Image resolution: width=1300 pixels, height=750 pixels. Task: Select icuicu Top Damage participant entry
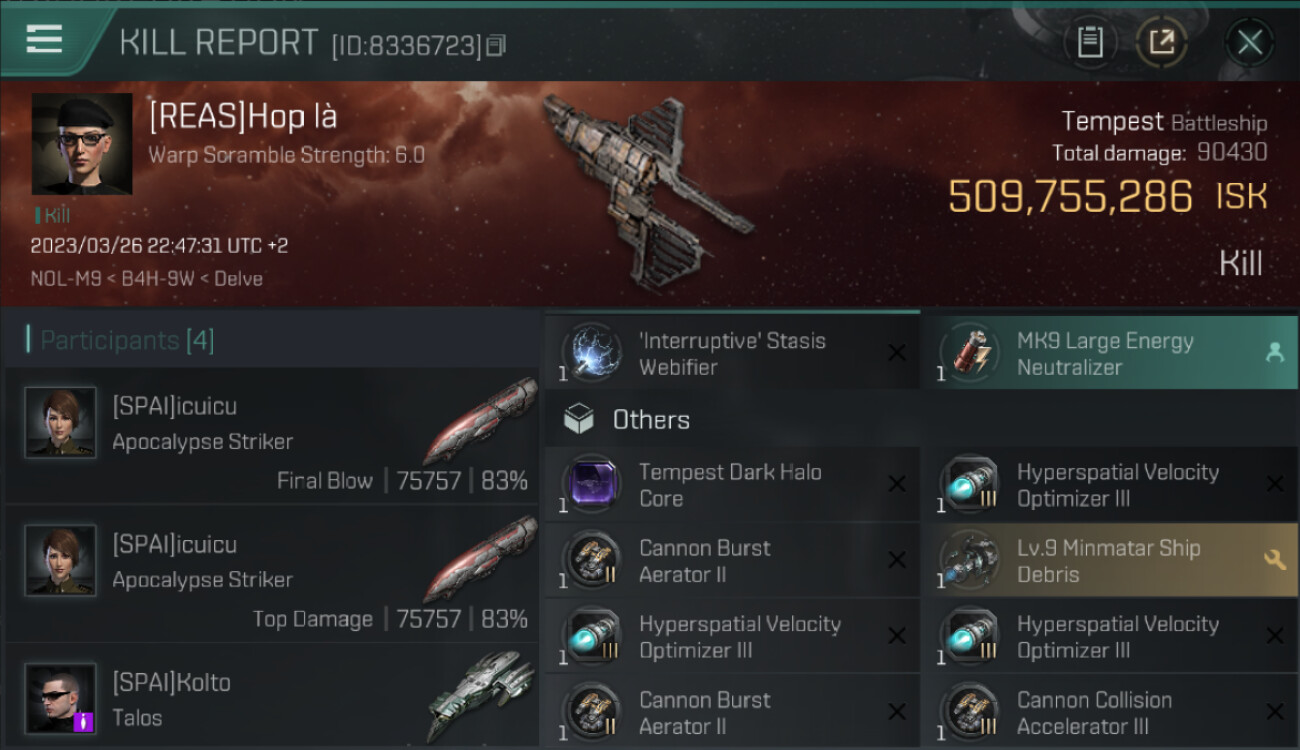[x=272, y=574]
